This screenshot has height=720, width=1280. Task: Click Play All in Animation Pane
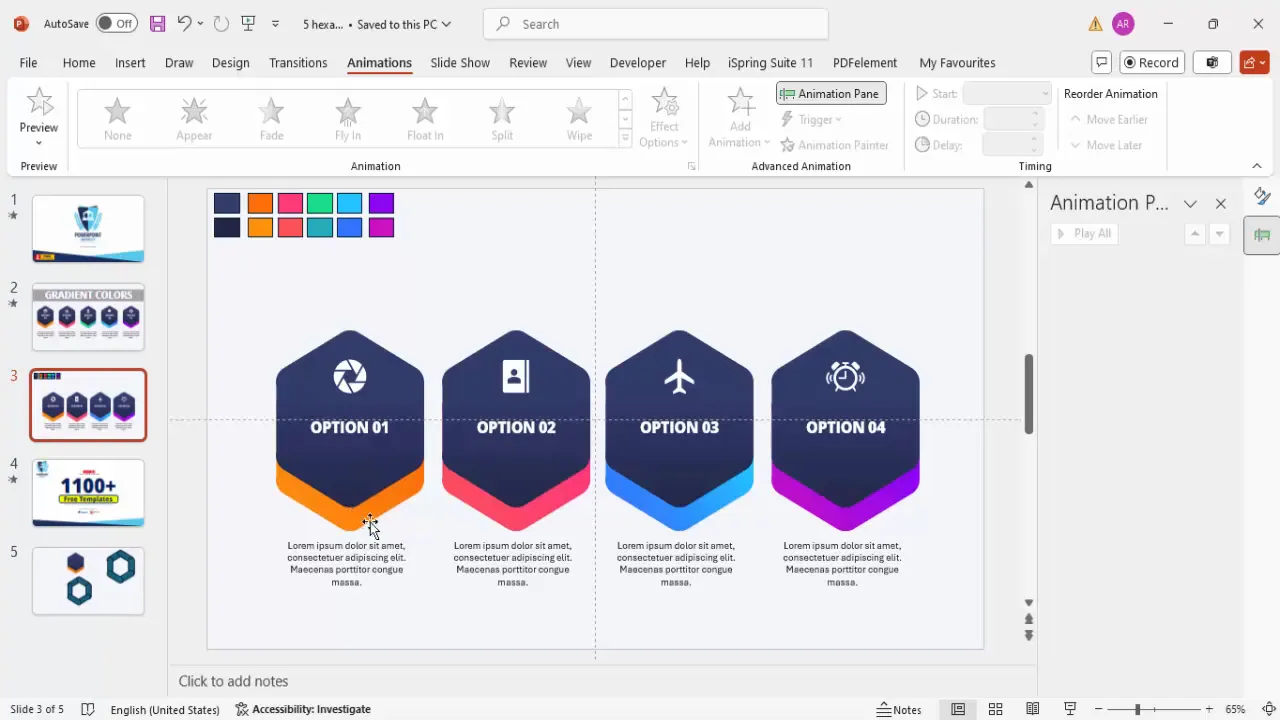[x=1084, y=233]
